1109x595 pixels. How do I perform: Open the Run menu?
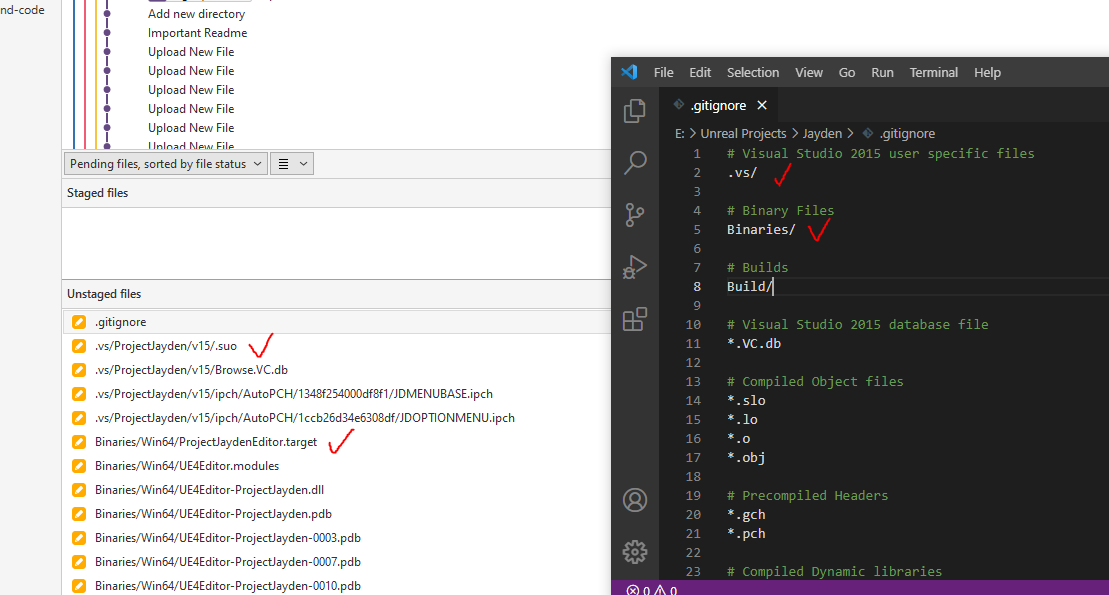click(882, 73)
